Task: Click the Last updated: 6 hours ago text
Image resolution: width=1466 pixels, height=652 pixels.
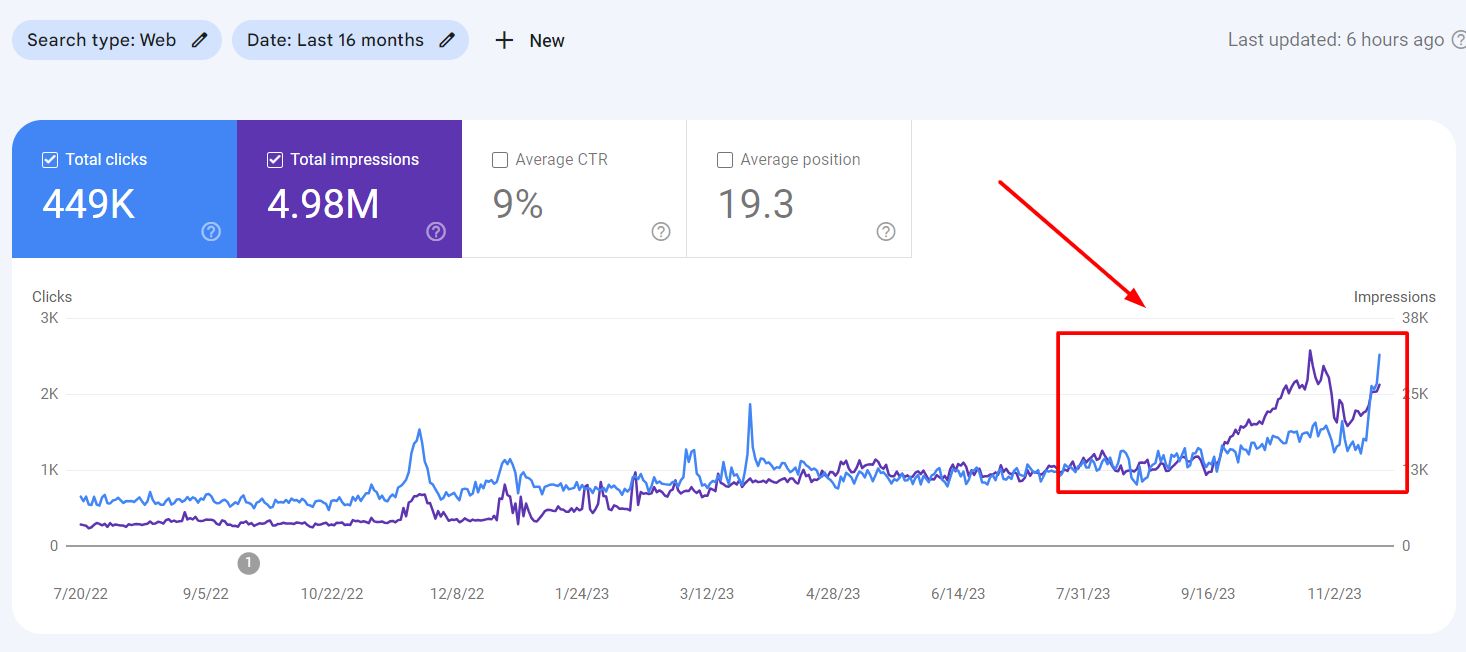Action: coord(1336,40)
